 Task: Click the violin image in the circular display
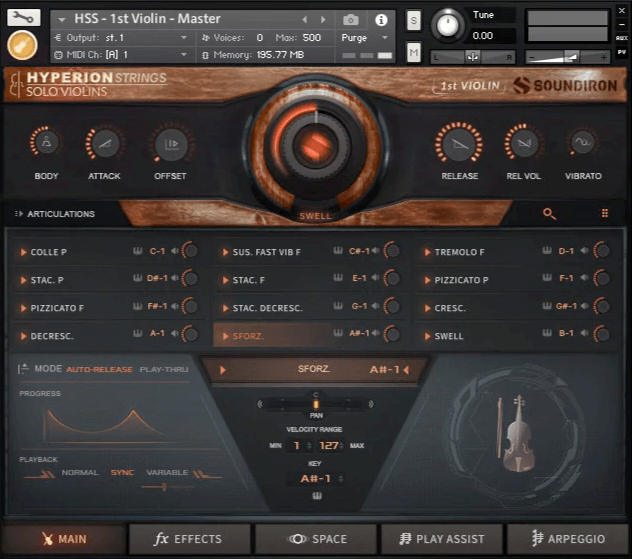pos(518,434)
